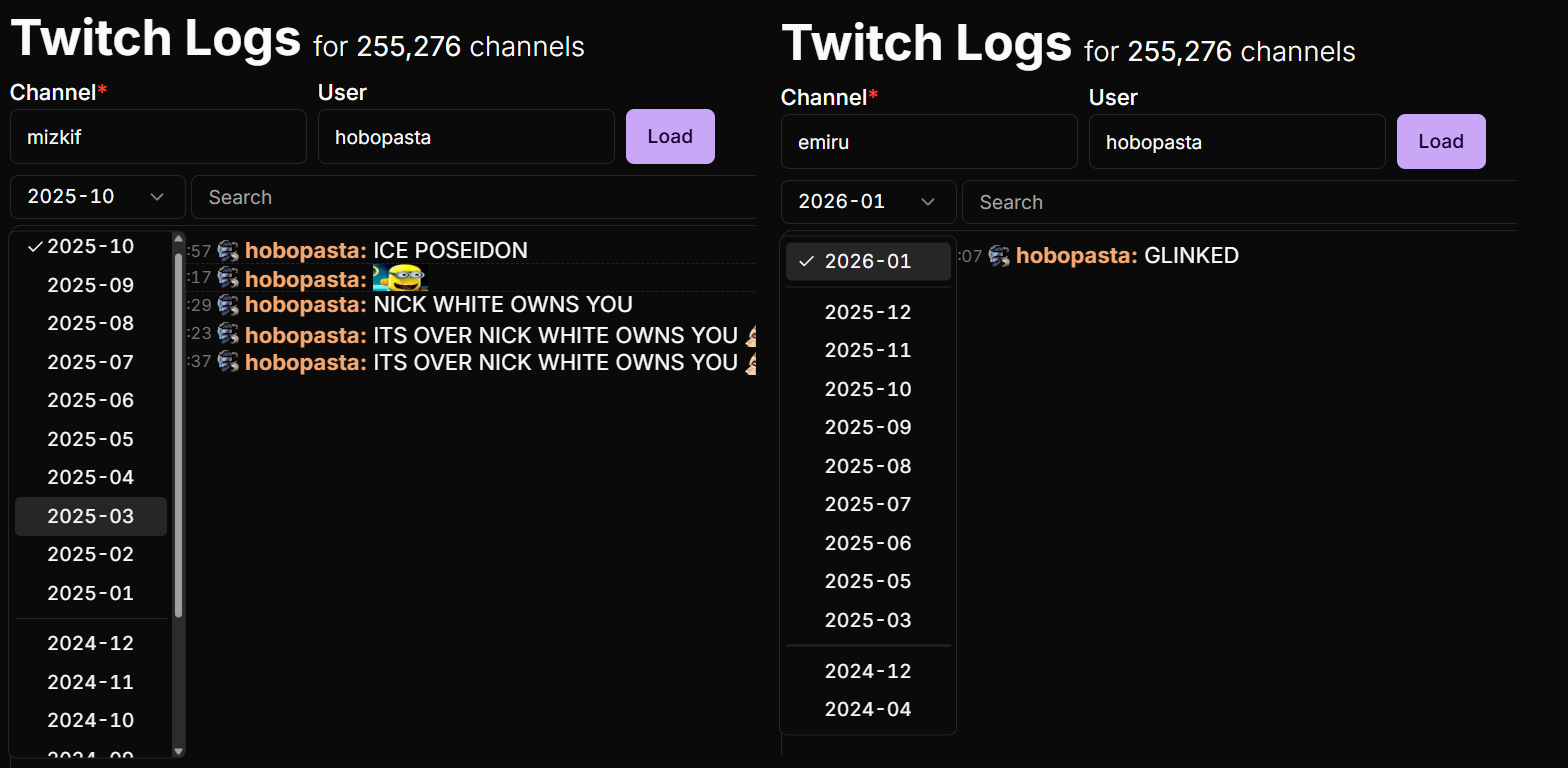Focus the User field in the mizkif panel
The image size is (1568, 768).
[466, 136]
